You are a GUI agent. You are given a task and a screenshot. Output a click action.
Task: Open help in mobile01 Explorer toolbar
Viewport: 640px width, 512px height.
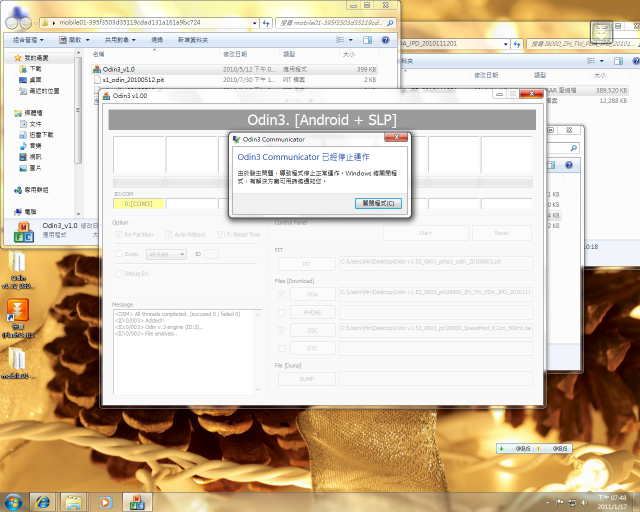(x=385, y=40)
